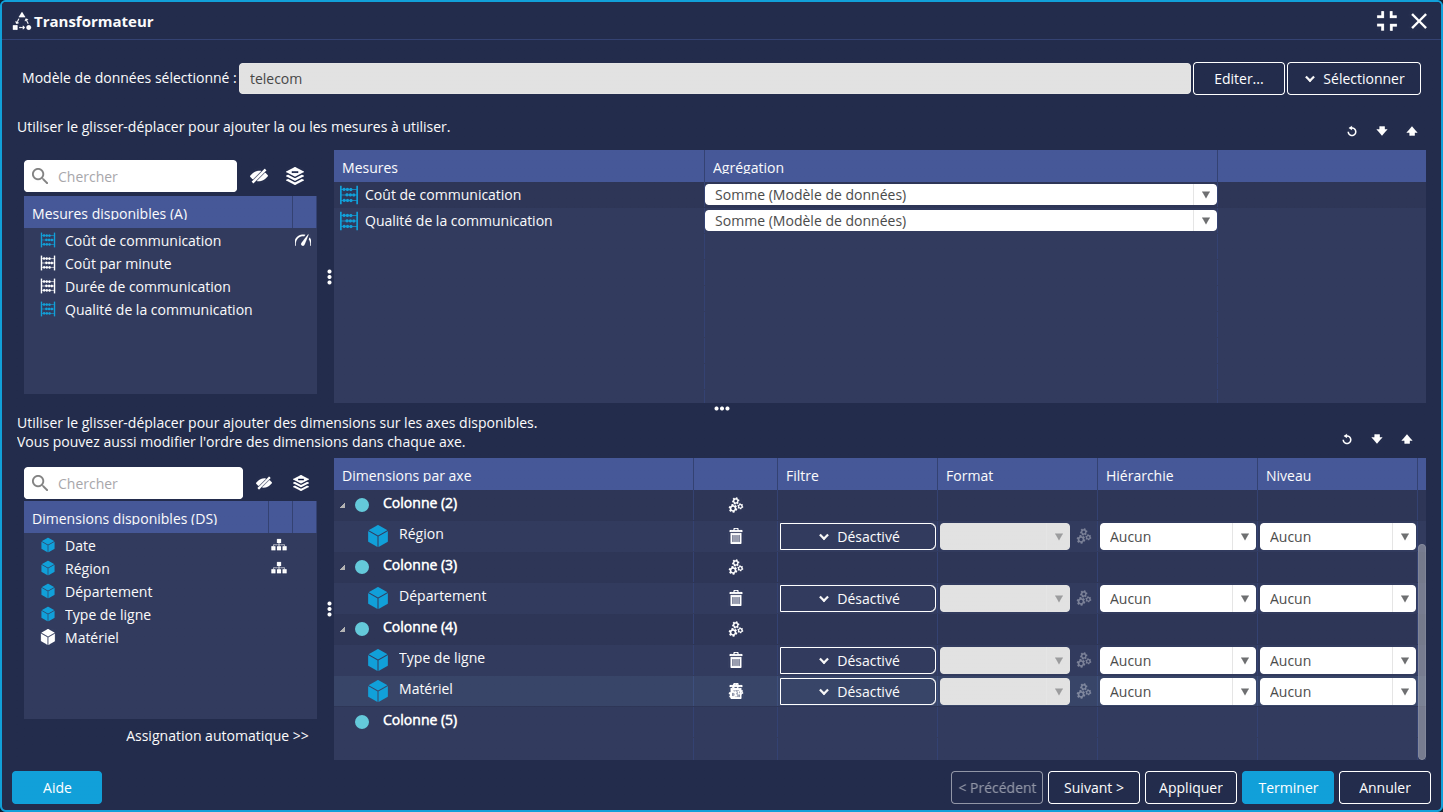
Task: Click the Assignation automatique link
Action: click(x=217, y=736)
